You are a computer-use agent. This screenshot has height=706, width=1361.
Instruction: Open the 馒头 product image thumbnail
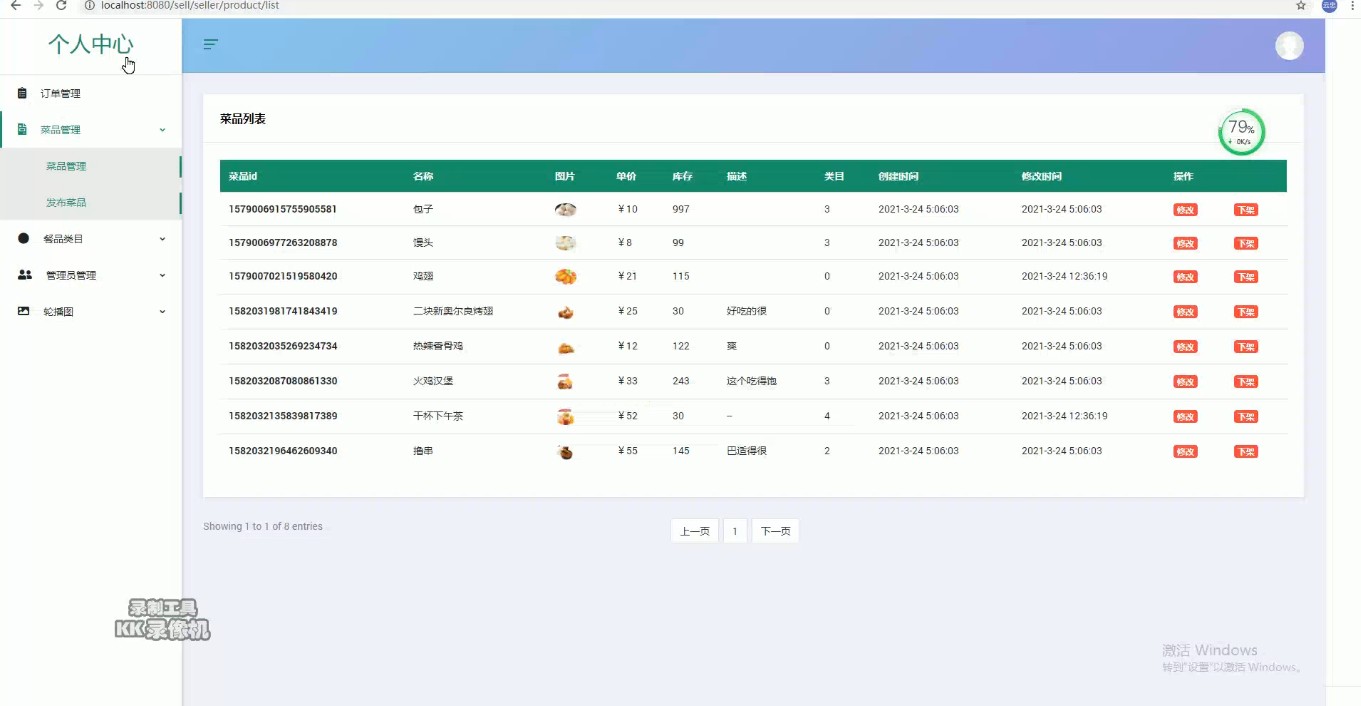click(566, 242)
